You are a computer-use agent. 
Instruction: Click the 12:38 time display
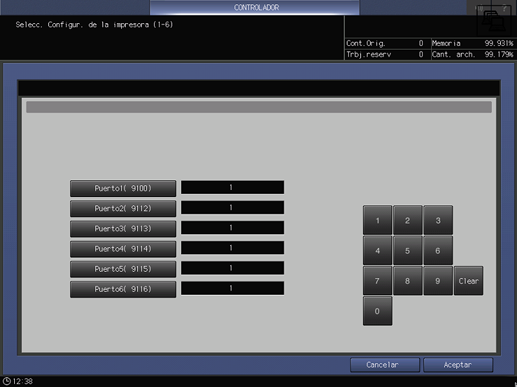tap(23, 381)
